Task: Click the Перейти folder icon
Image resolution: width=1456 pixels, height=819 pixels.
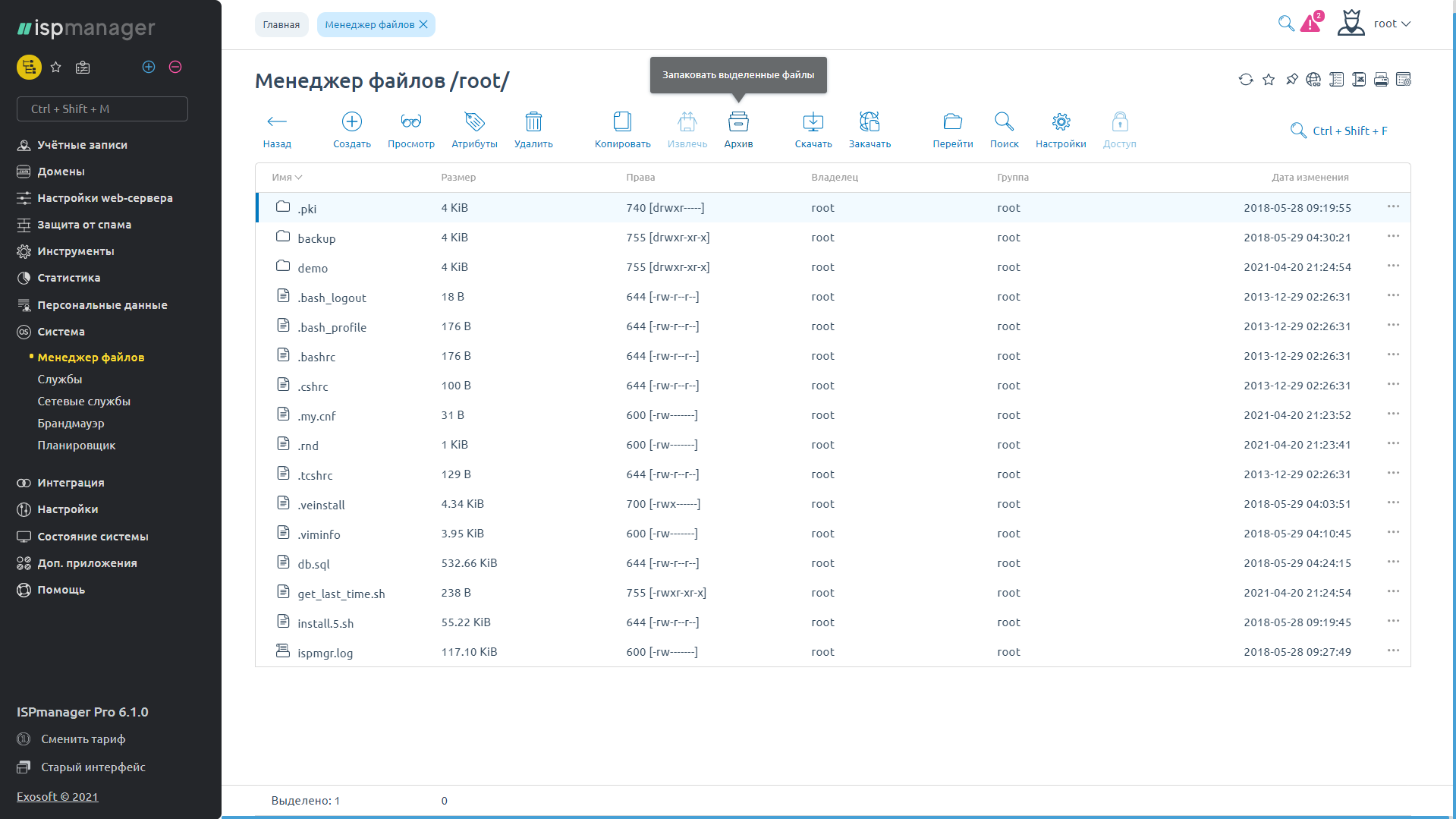Action: point(953,121)
